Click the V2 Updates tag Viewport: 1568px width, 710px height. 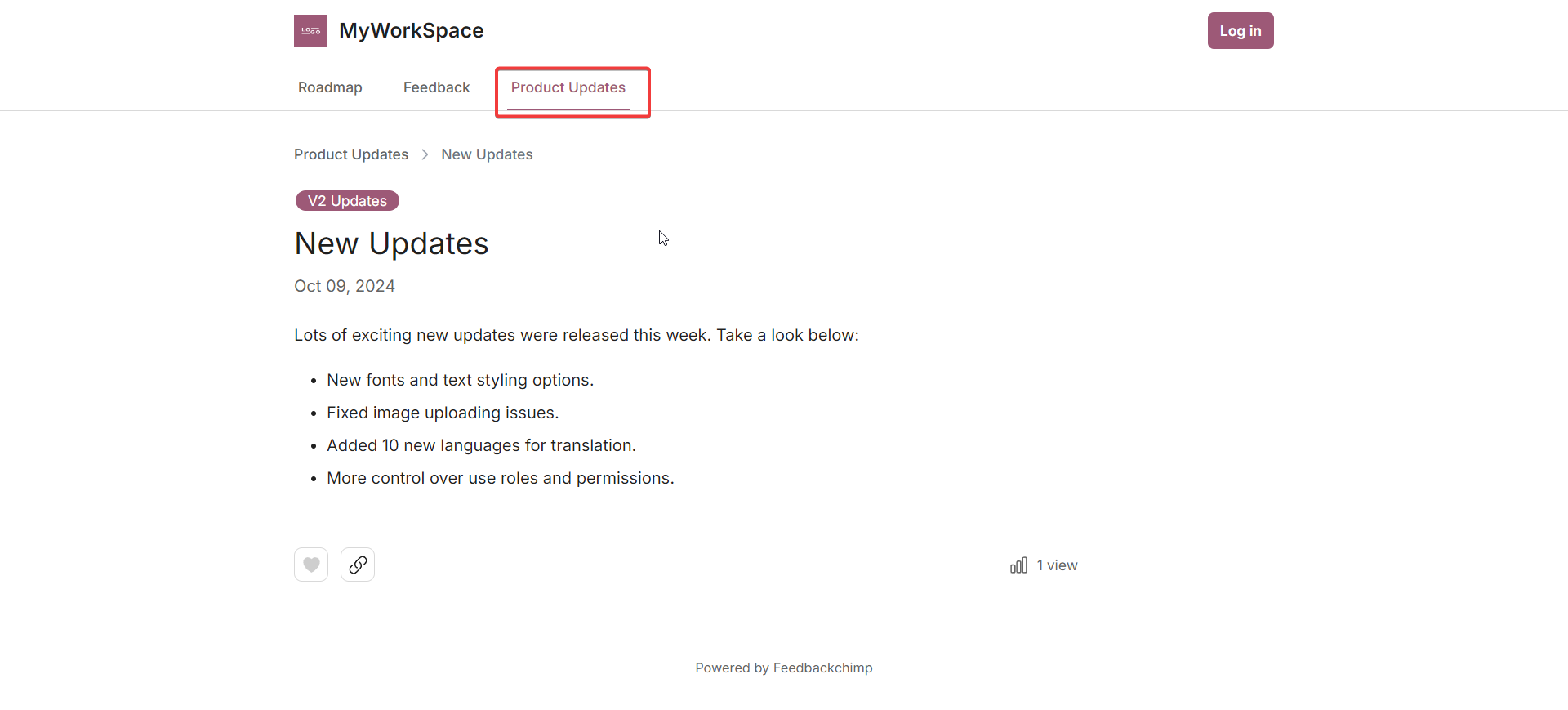[x=347, y=201]
